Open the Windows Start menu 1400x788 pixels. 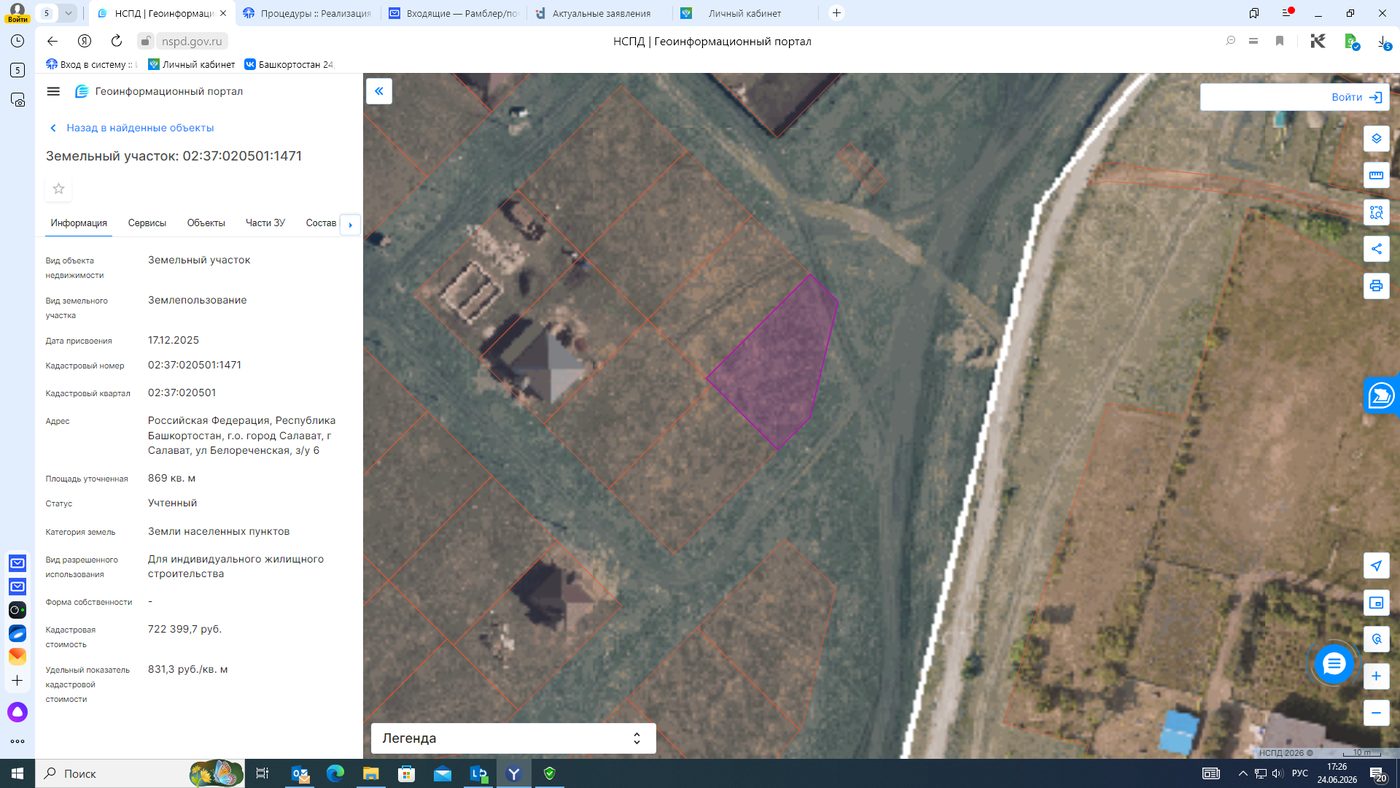coord(17,773)
